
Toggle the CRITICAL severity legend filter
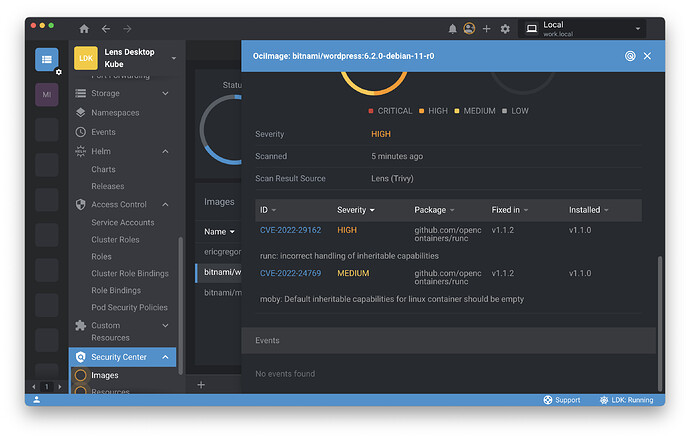click(x=390, y=111)
